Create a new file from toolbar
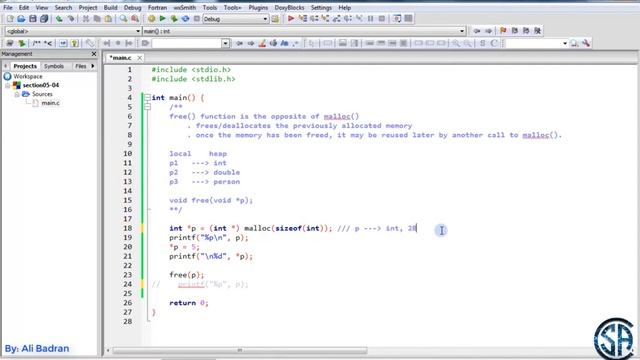Screen dimensions: 640x360 [10, 19]
